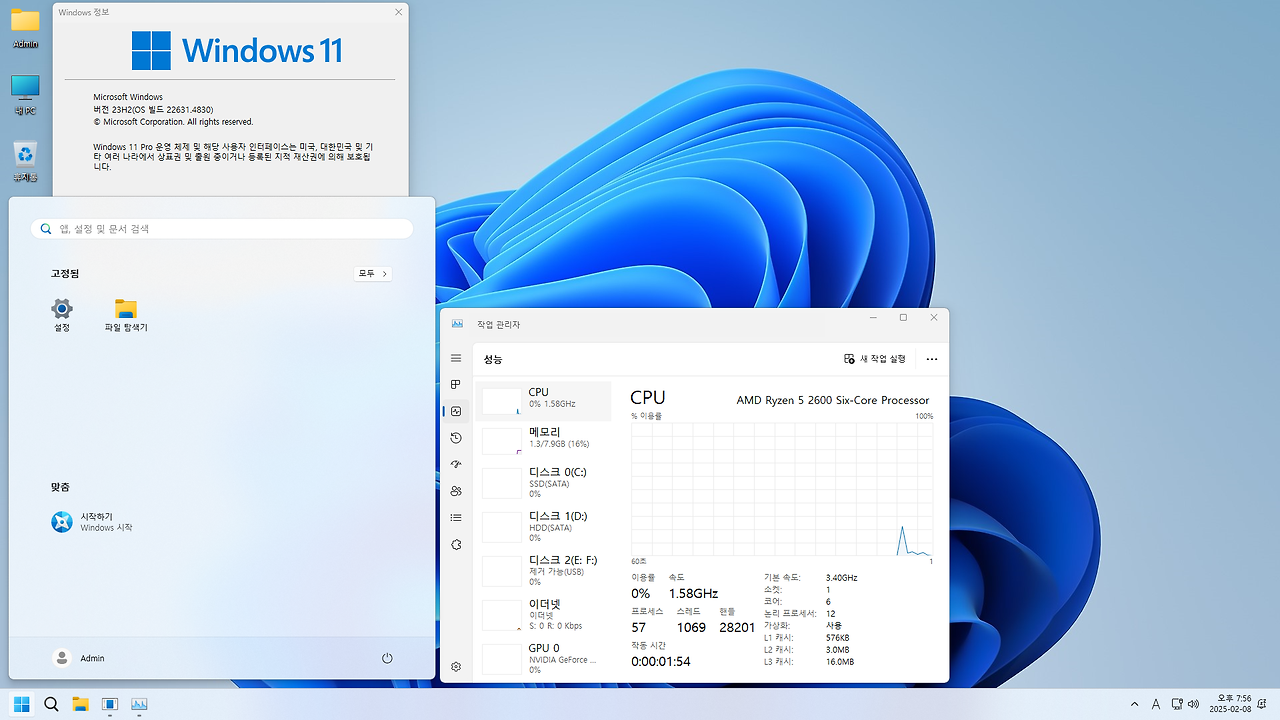
Task: Select the CPU performance graph entry
Action: (x=544, y=401)
